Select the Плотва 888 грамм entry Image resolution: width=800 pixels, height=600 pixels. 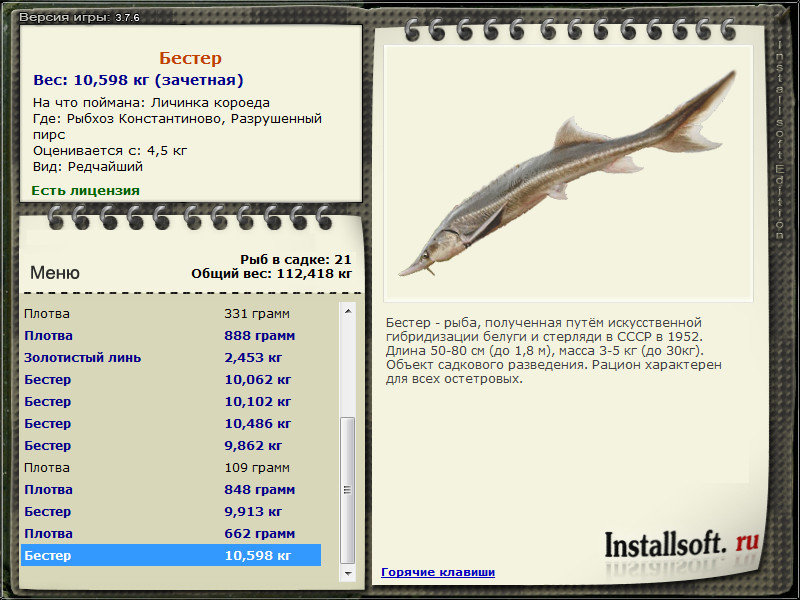pyautogui.click(x=171, y=336)
